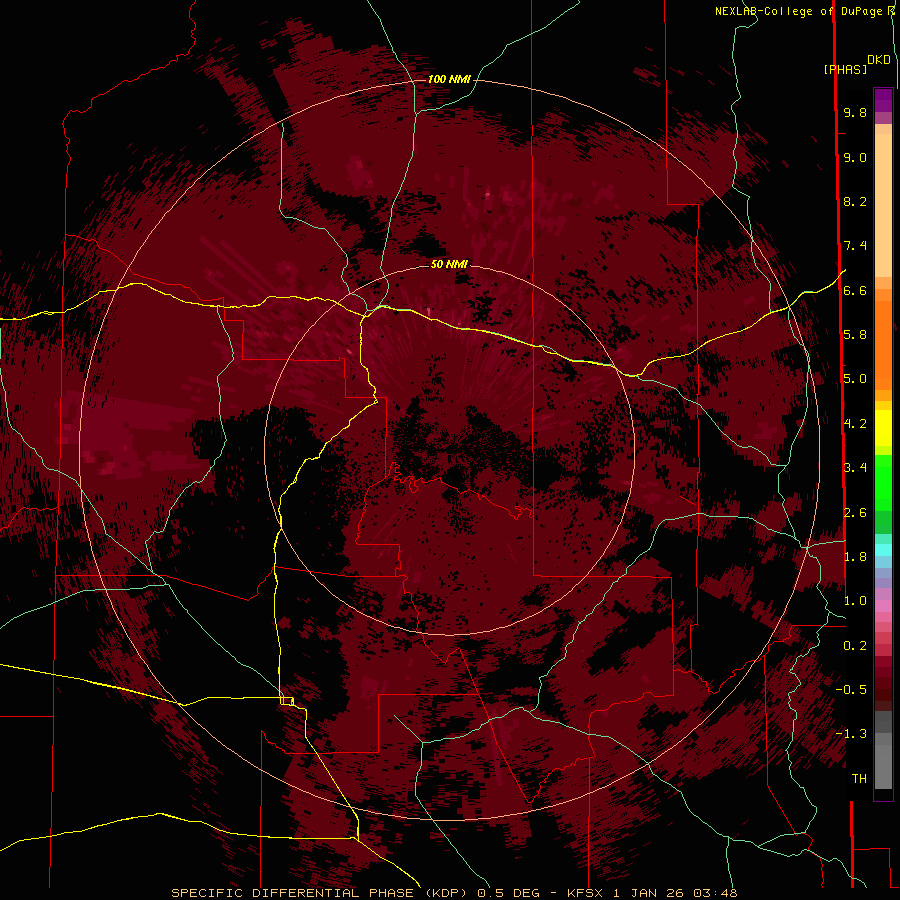Select the "1.8" scale value
Image resolution: width=900 pixels, height=900 pixels.
click(x=855, y=557)
